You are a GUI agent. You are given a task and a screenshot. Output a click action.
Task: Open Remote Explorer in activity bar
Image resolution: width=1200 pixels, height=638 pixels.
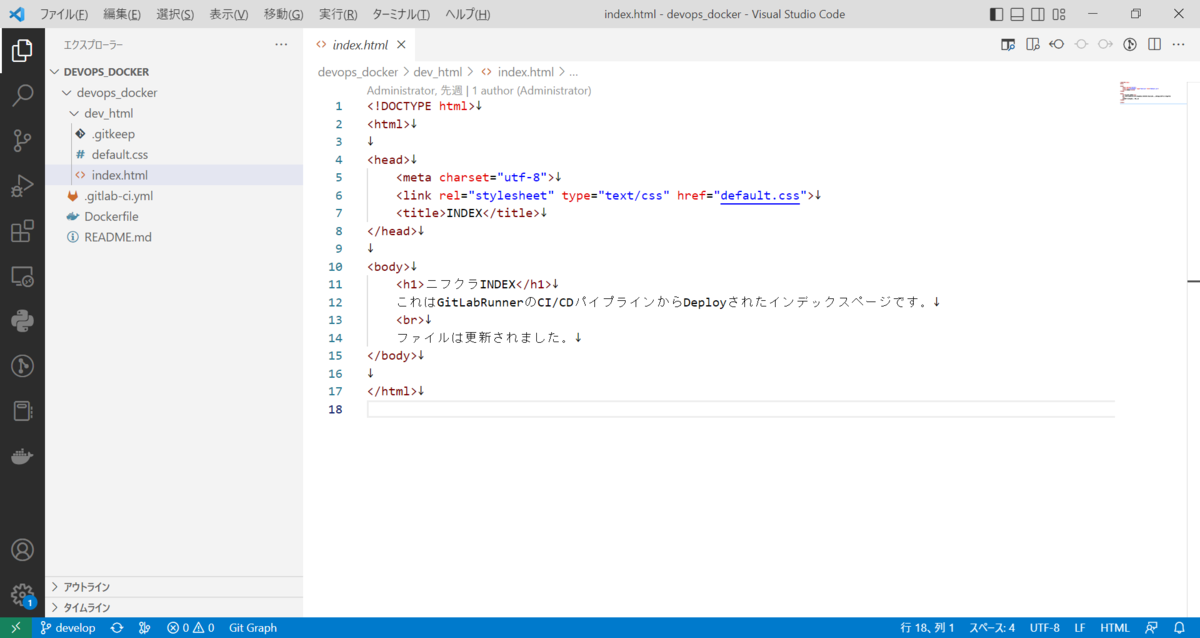point(22,277)
